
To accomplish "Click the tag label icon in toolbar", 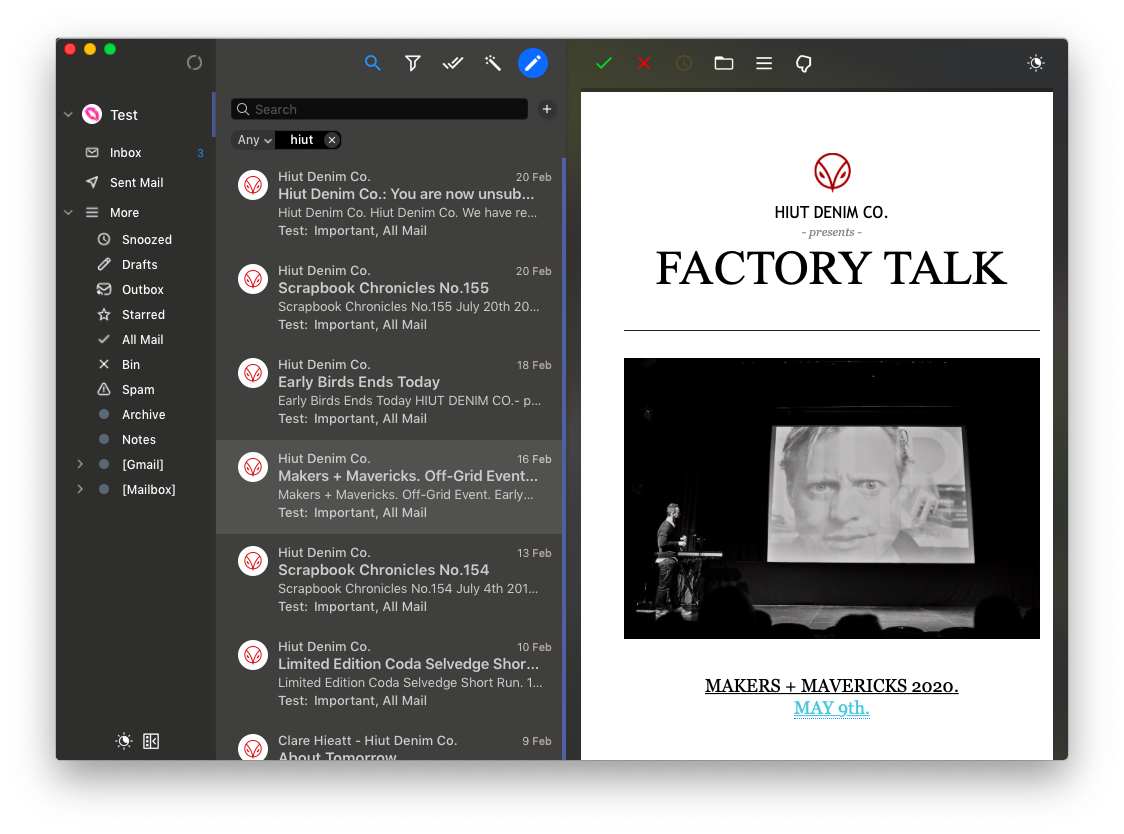I will (804, 64).
